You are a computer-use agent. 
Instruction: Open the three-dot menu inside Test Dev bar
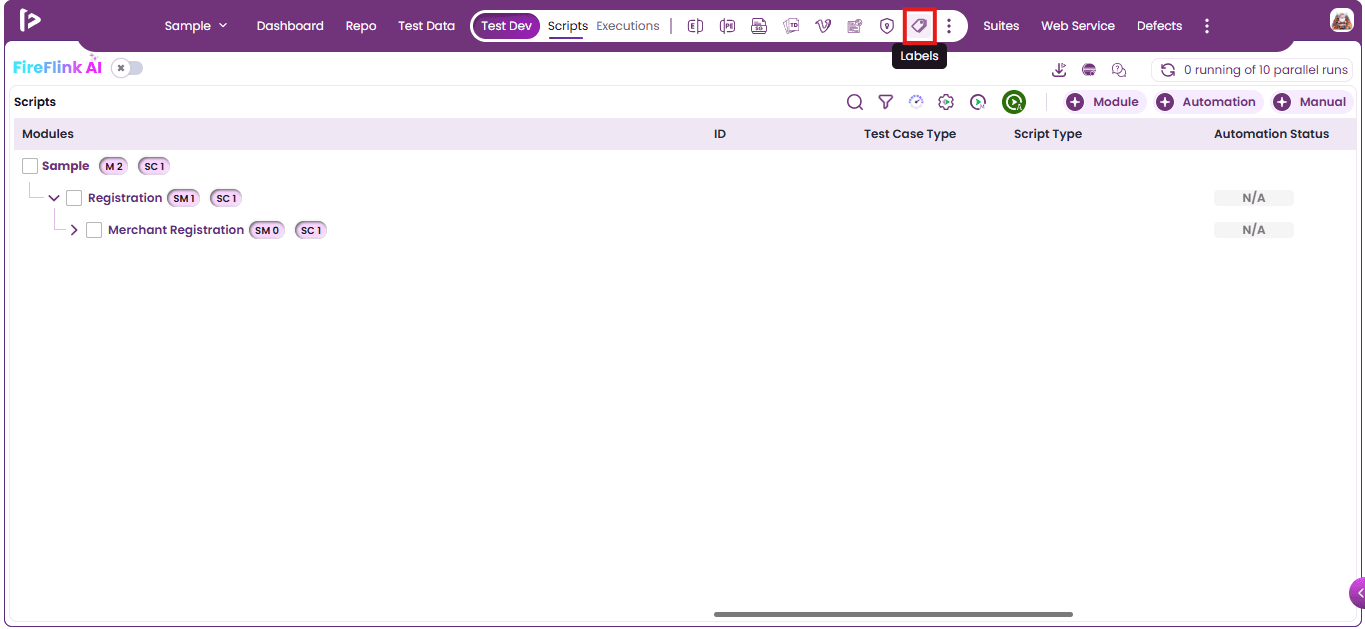point(949,26)
